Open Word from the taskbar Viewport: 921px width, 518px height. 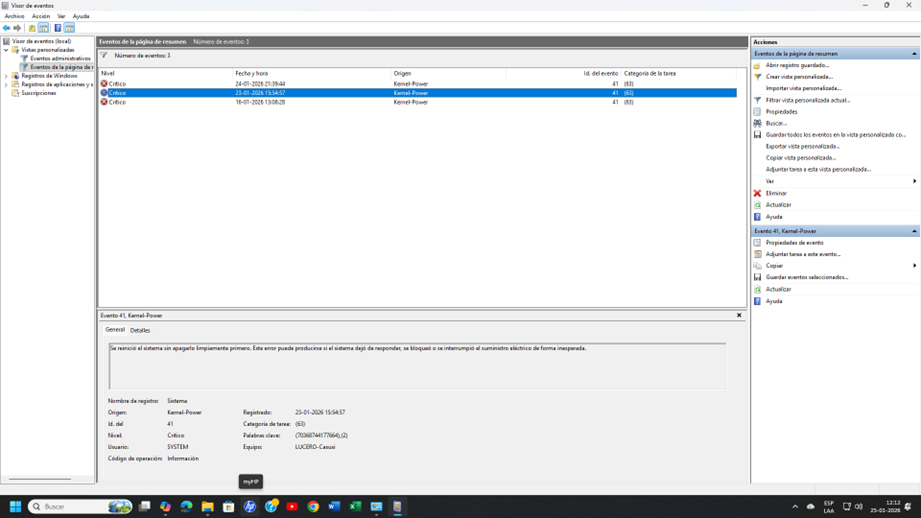click(x=334, y=506)
